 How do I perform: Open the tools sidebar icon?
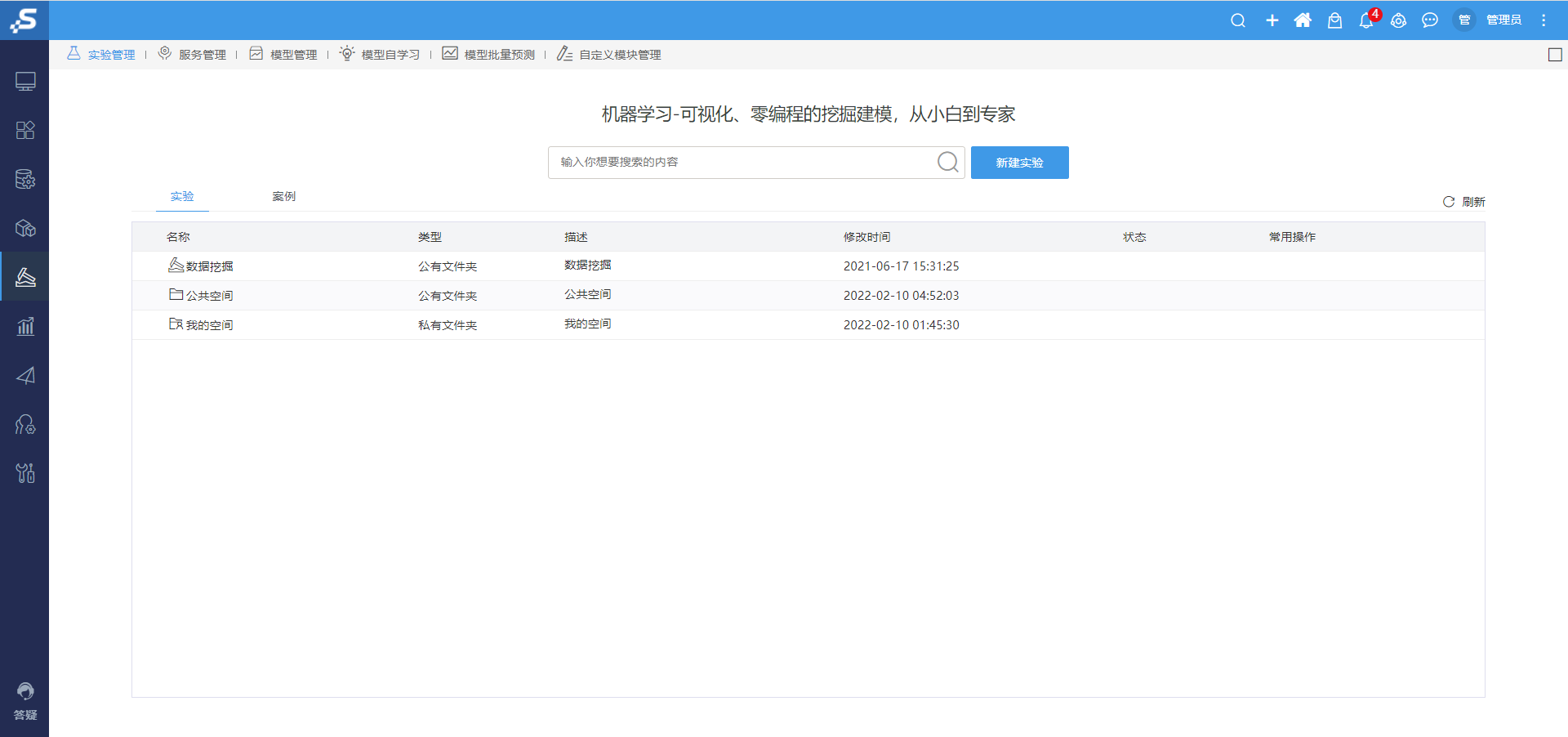tap(25, 473)
